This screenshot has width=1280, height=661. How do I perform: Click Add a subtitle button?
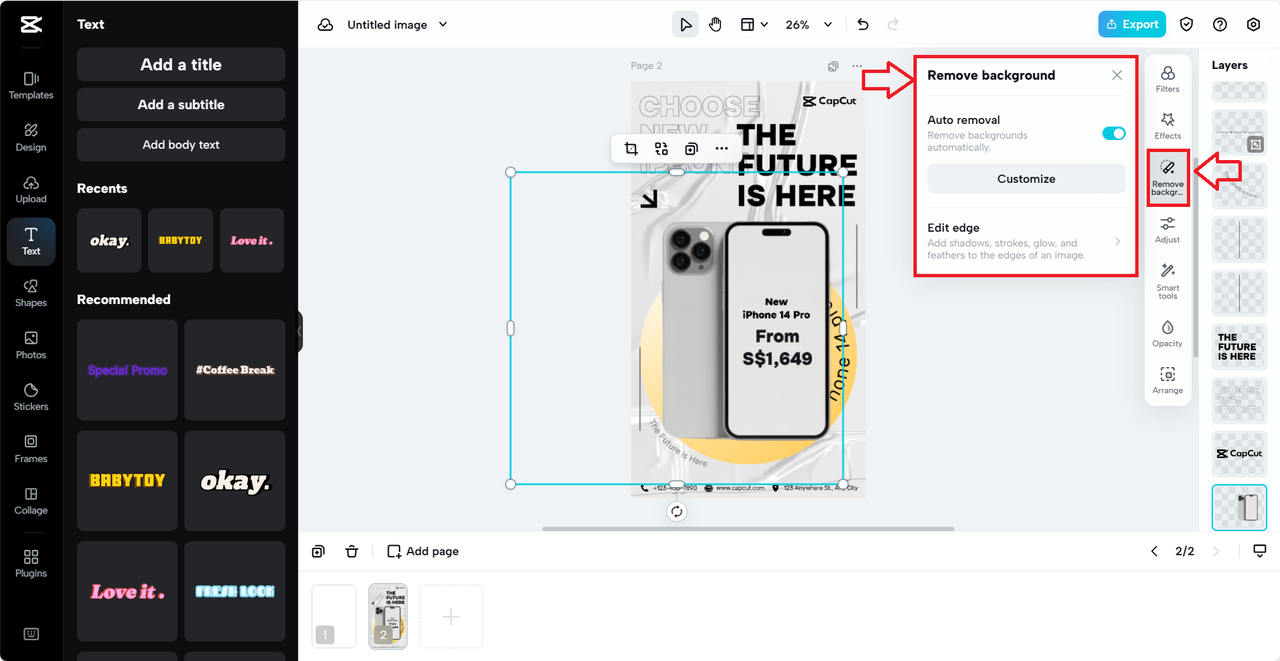tap(181, 104)
